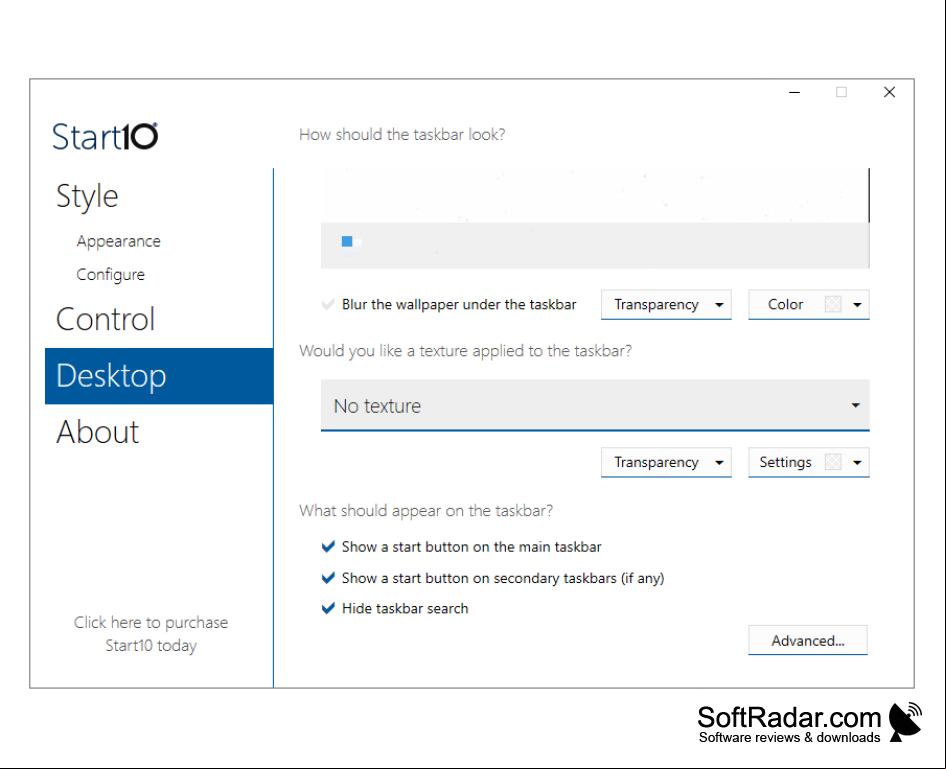Open the Appearance sub-item
The image size is (946, 769).
click(x=118, y=241)
